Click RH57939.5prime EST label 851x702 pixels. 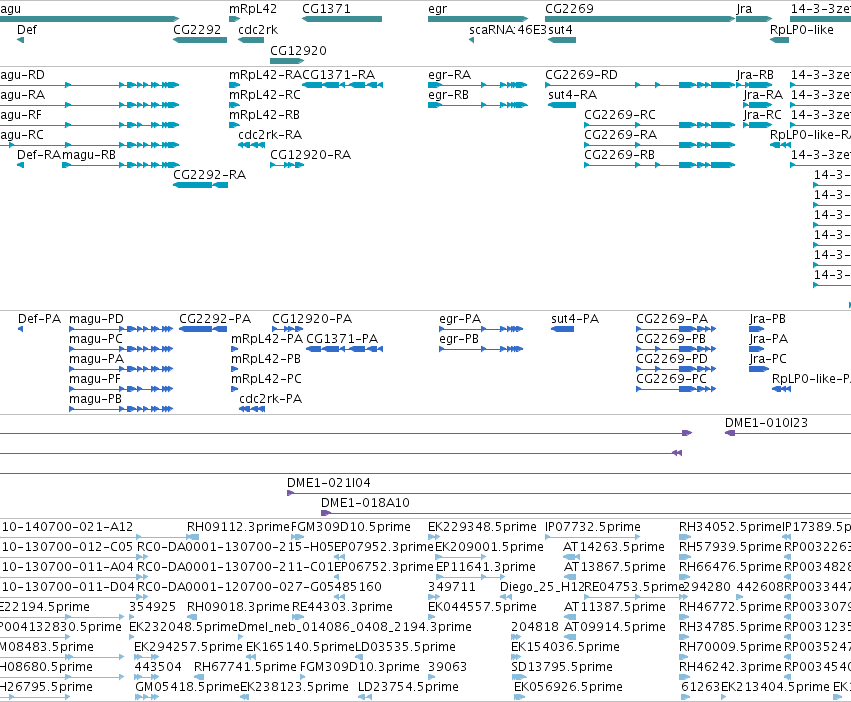pos(731,547)
